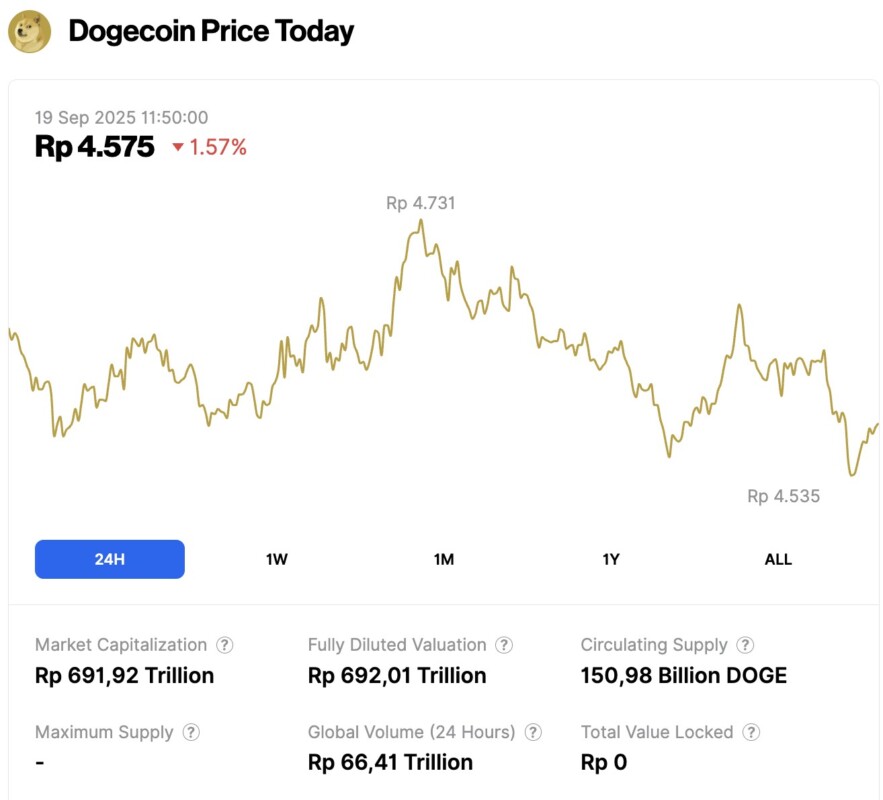Click Circulating Supply help icon
883x800 pixels.
(745, 645)
